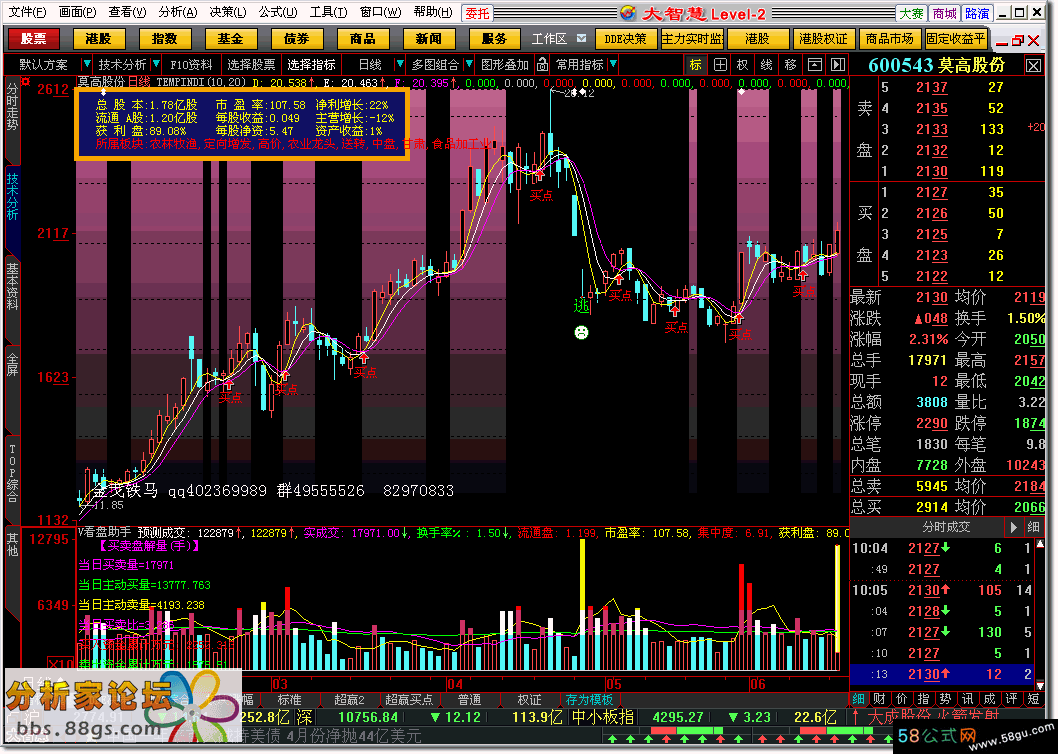The width and height of the screenshot is (1058, 754).
Task: Open the 债券 bonds section
Action: coord(297,38)
